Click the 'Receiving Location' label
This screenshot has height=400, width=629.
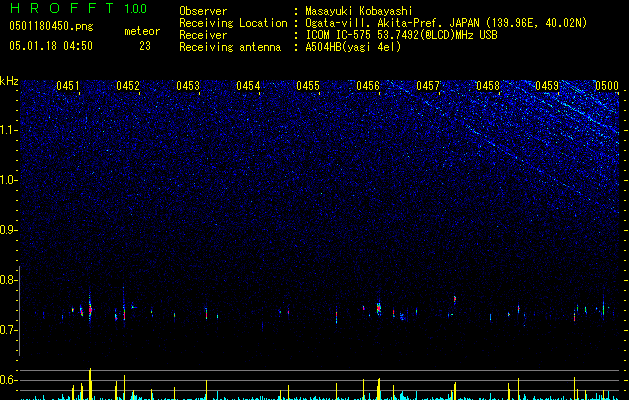click(233, 23)
